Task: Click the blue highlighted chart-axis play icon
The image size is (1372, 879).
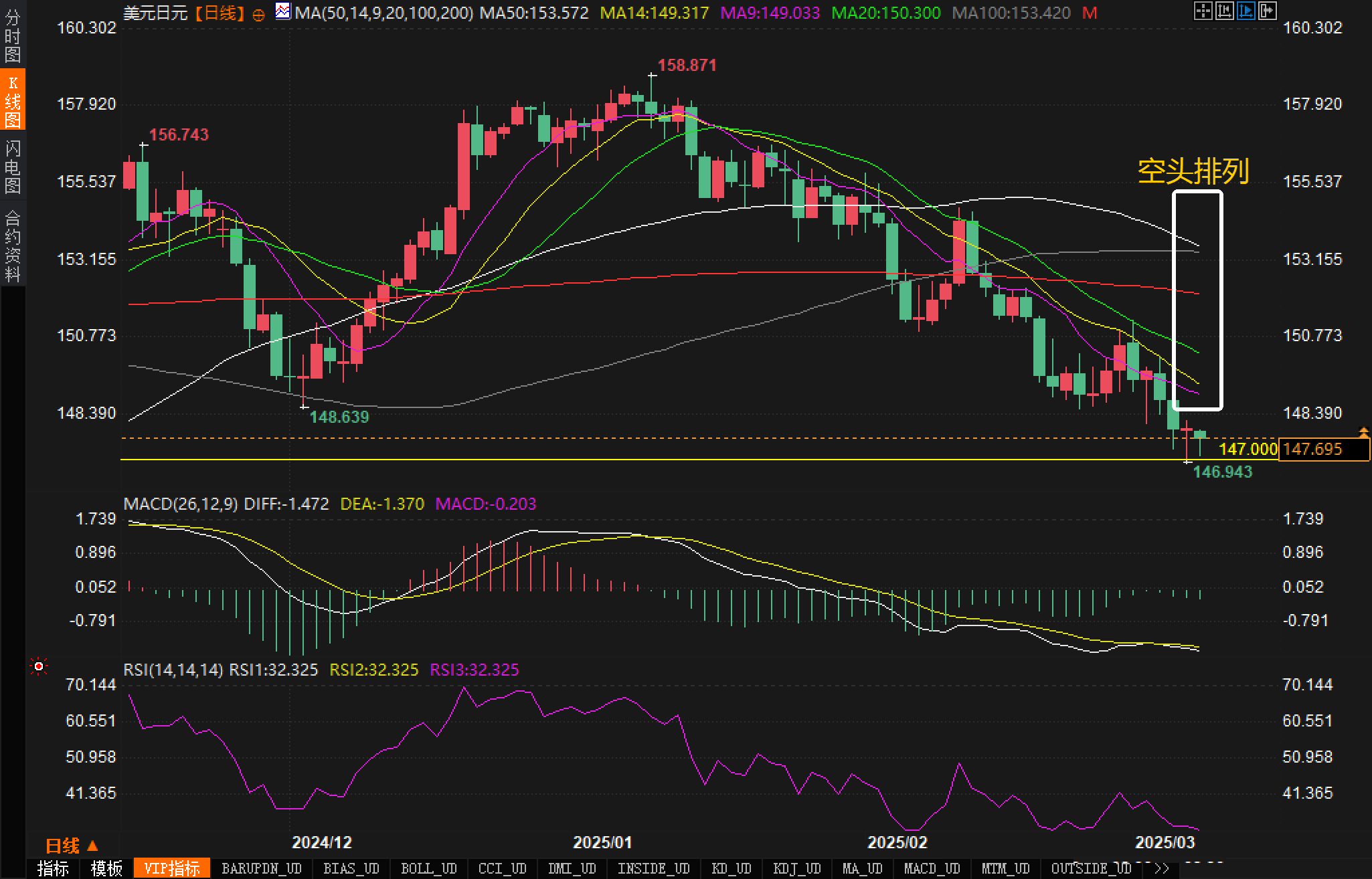Action: [x=1246, y=11]
